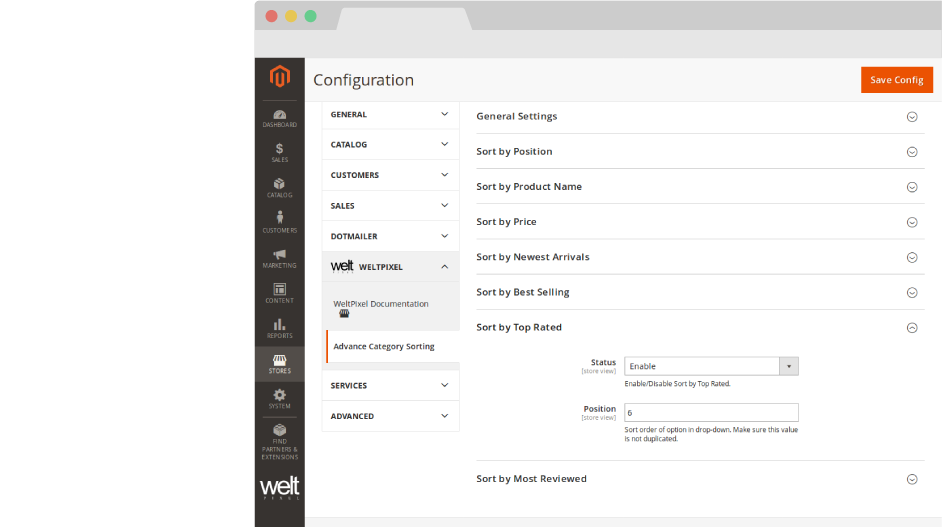Click the Save Config button
This screenshot has height=527, width=942.
[x=896, y=80]
